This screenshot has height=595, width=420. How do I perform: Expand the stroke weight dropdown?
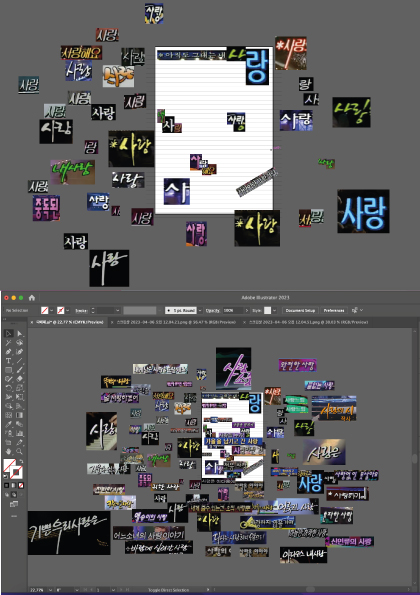click(118, 310)
